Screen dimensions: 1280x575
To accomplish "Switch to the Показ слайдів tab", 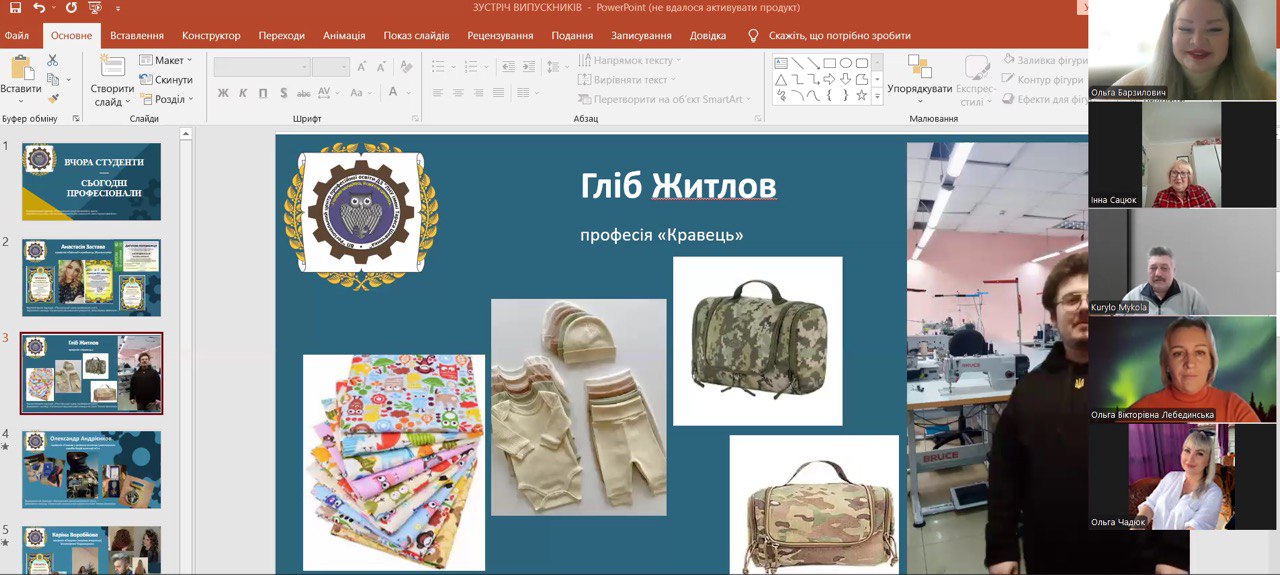I will point(416,35).
